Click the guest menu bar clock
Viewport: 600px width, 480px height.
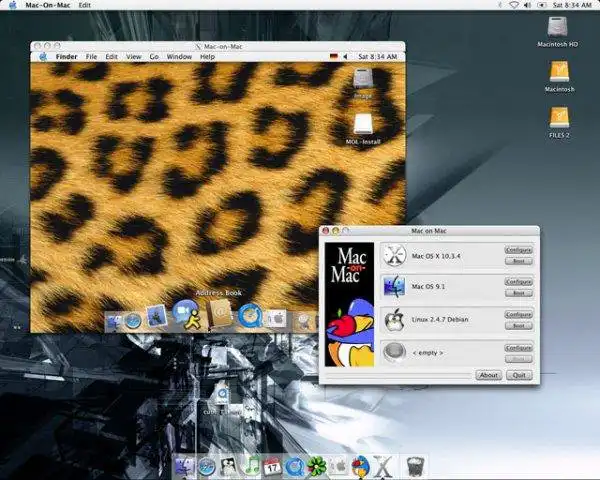pos(377,57)
